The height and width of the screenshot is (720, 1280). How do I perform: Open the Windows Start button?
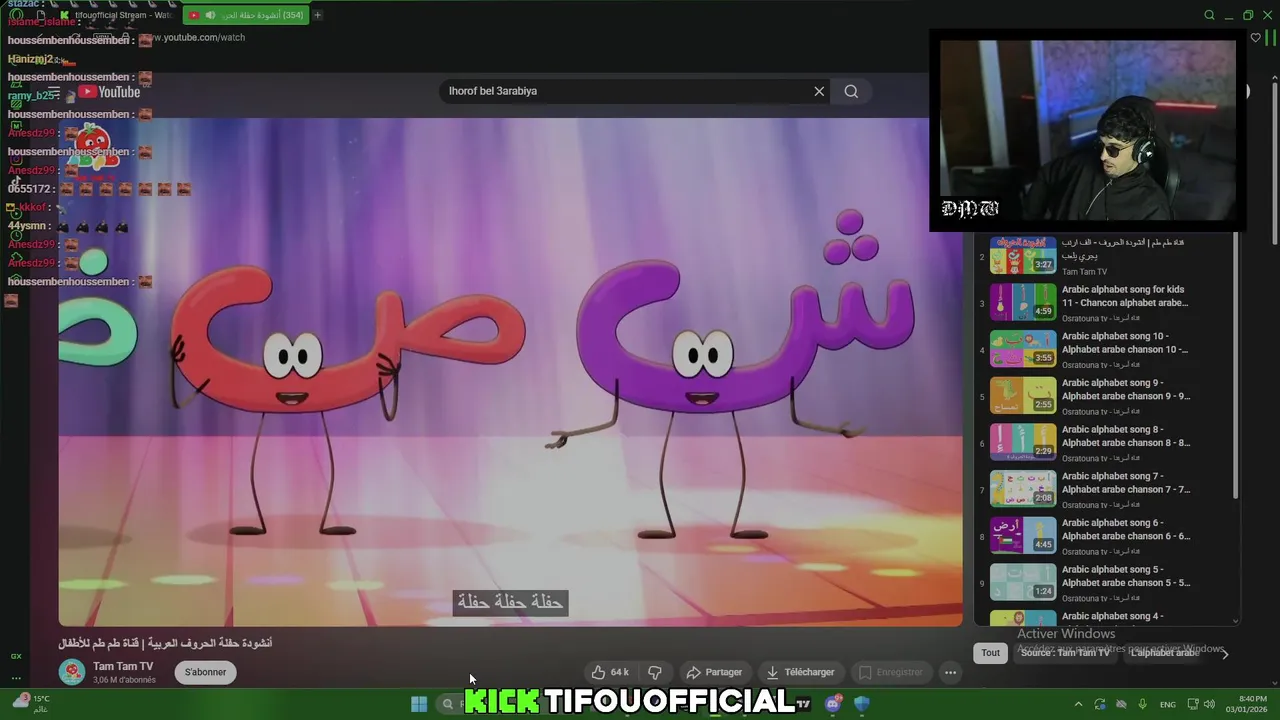[419, 704]
